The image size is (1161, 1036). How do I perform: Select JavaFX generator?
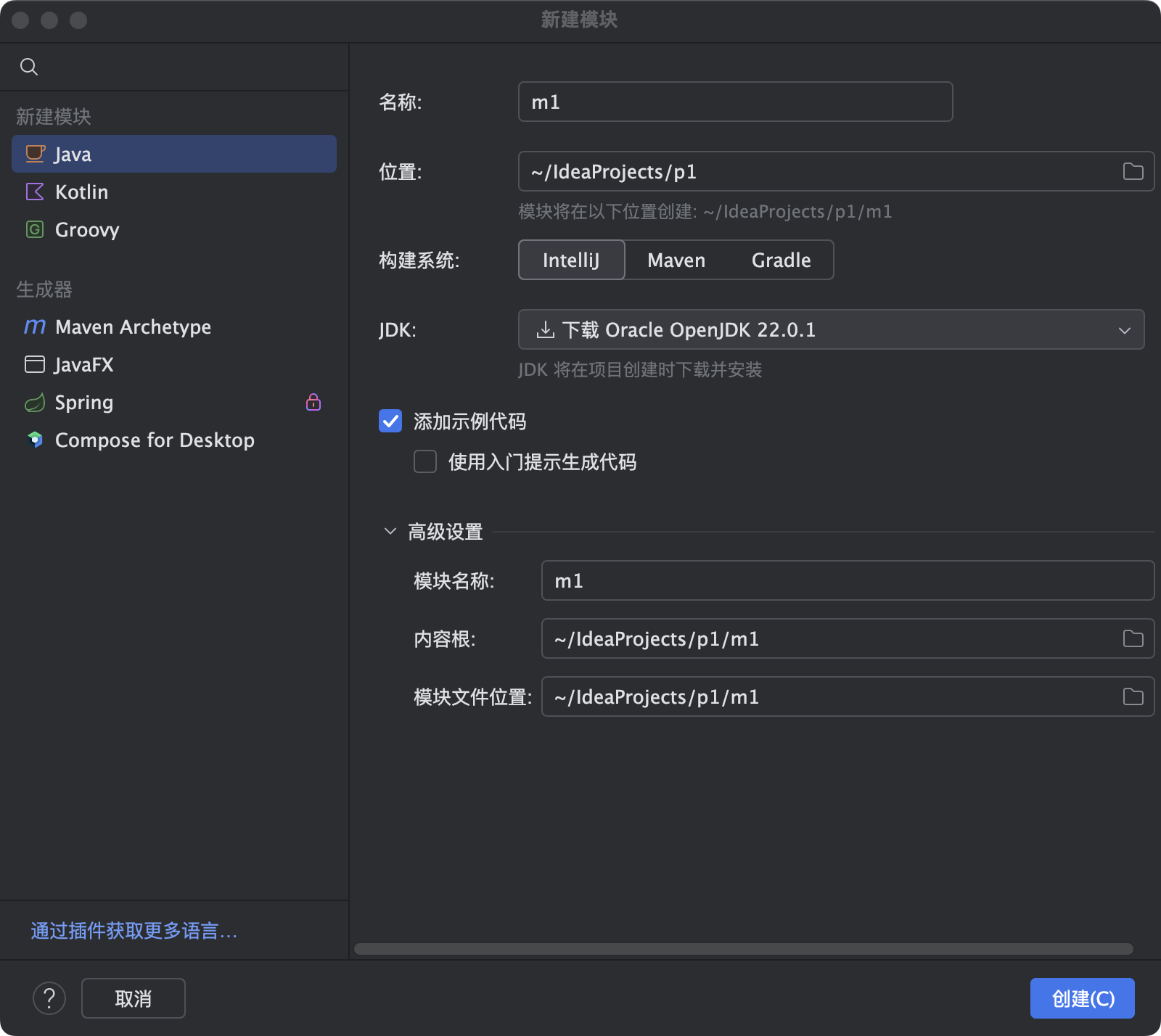[x=174, y=364]
